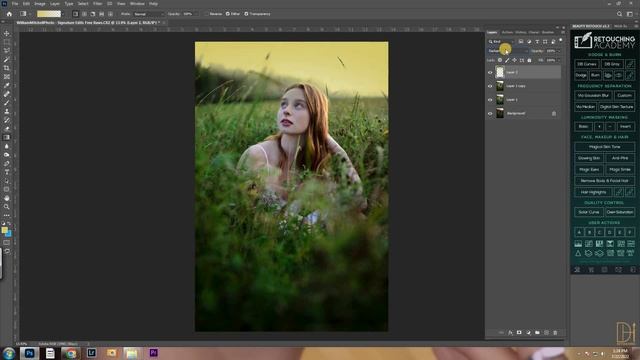Open the layer style fx icon
640x360 pixels.
pyautogui.click(x=510, y=333)
